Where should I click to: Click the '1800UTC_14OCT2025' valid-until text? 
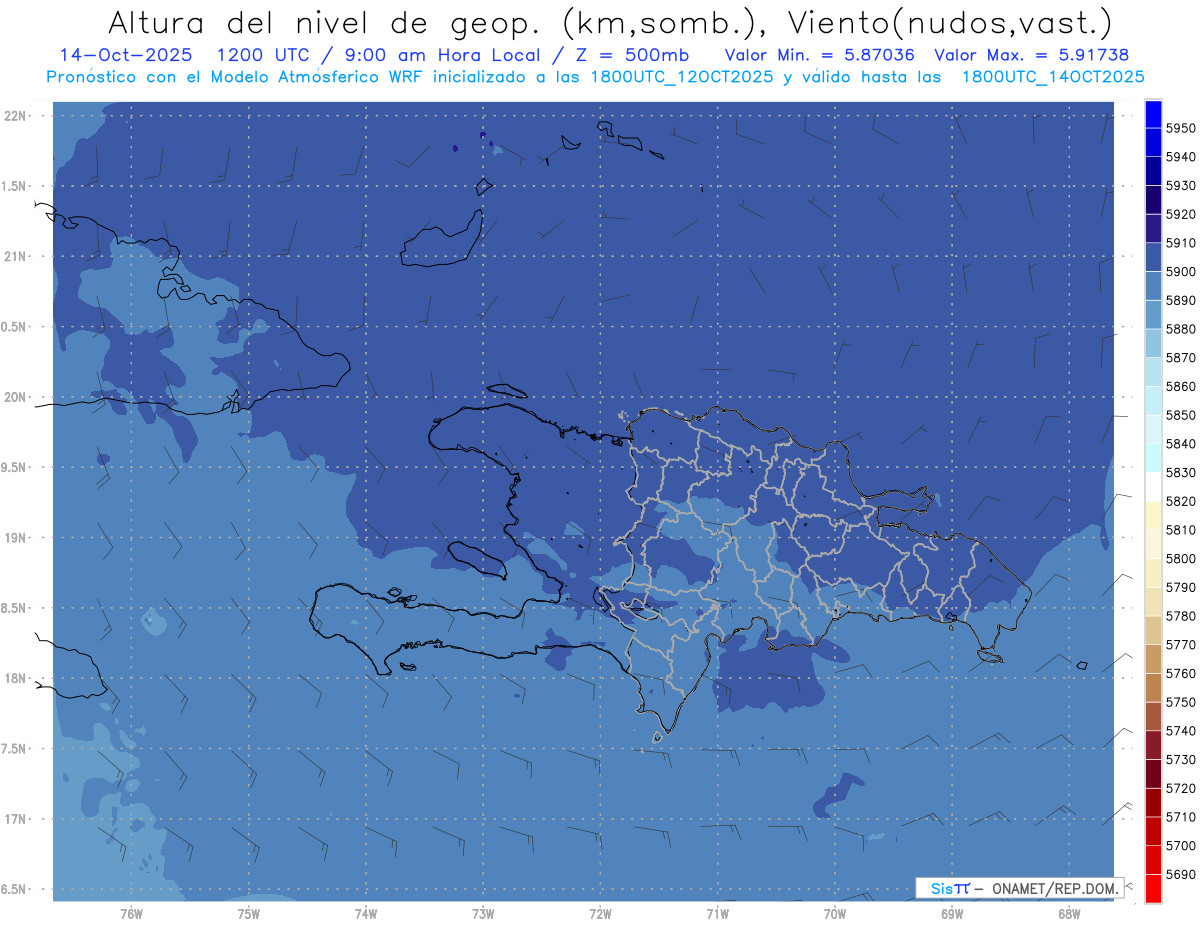(1053, 76)
